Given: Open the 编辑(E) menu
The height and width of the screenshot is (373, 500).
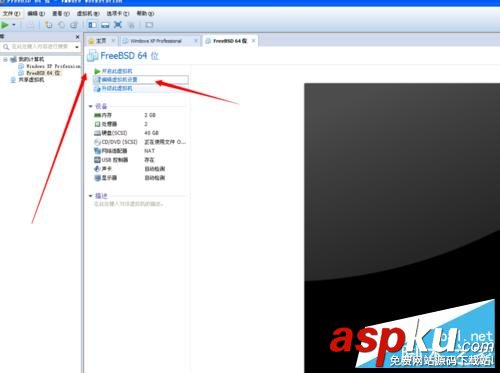Looking at the screenshot, I should click(36, 14).
